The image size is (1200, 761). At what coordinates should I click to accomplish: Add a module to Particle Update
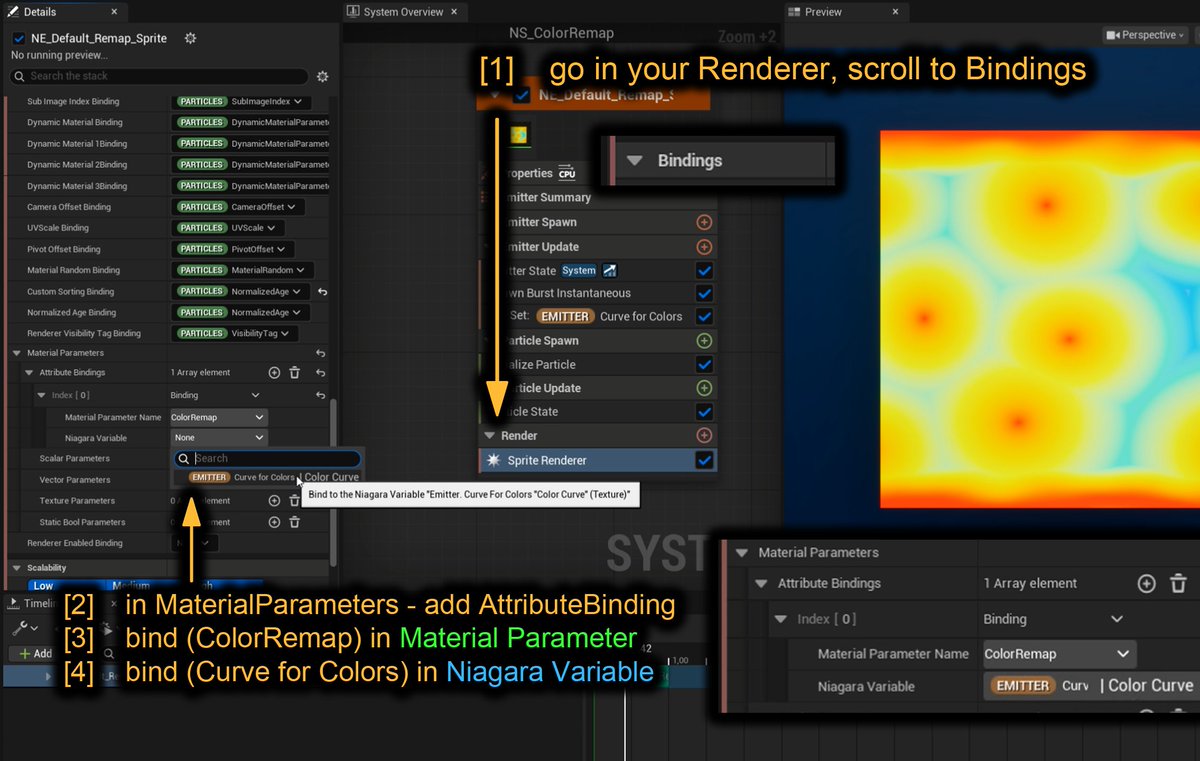coord(704,388)
